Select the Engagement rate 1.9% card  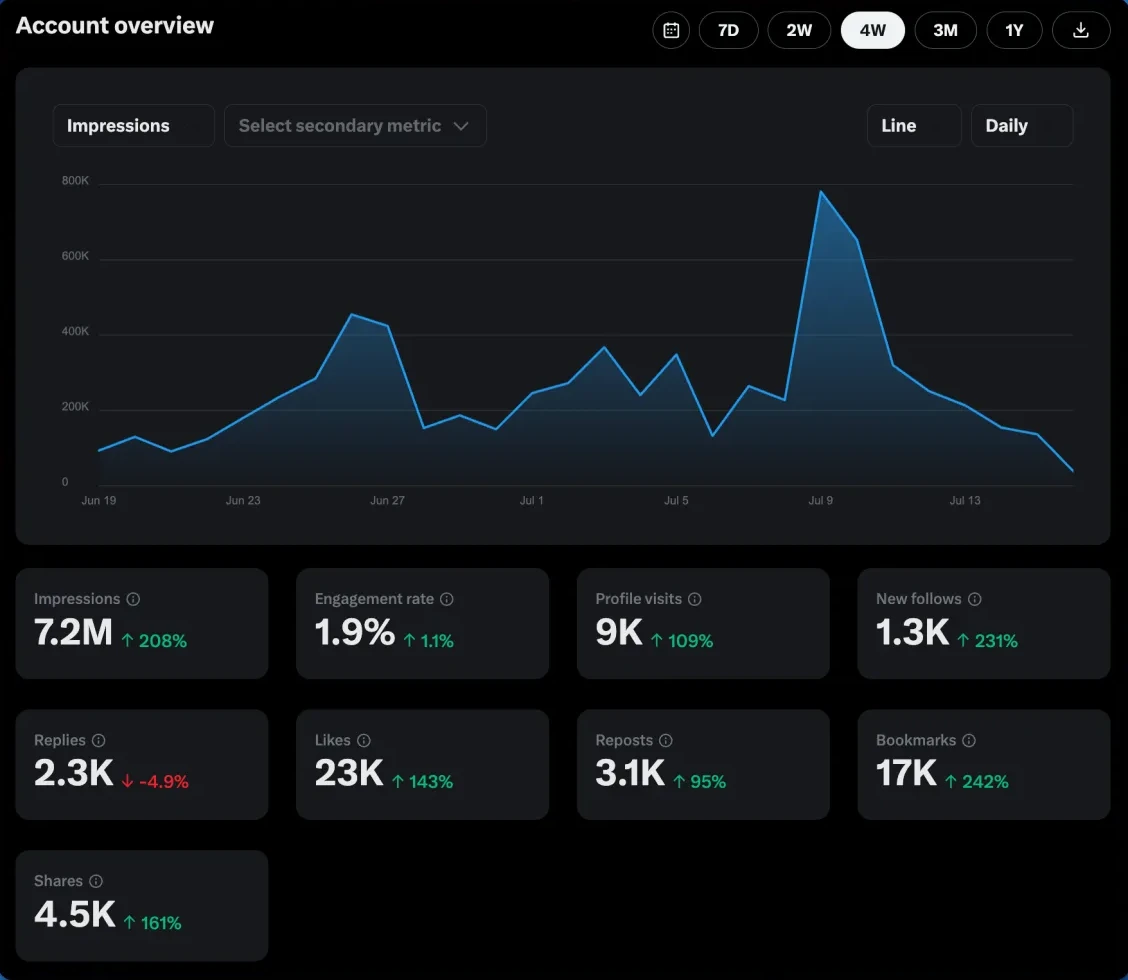click(422, 623)
